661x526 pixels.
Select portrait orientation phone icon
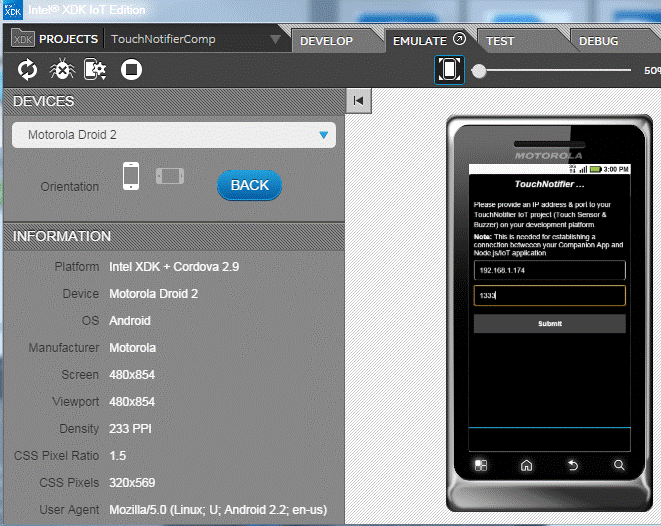tap(131, 176)
